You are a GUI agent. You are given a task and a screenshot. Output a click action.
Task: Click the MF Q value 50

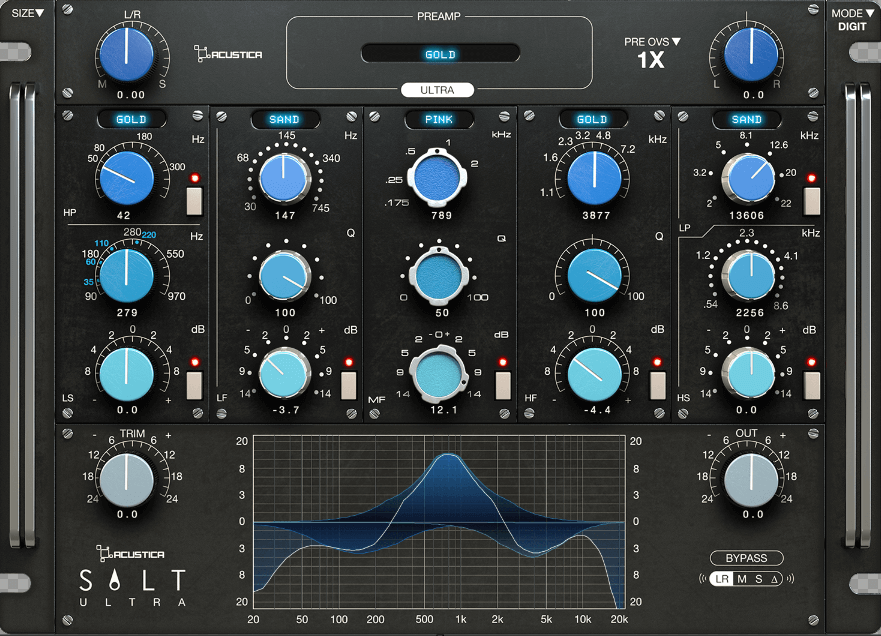pos(442,313)
